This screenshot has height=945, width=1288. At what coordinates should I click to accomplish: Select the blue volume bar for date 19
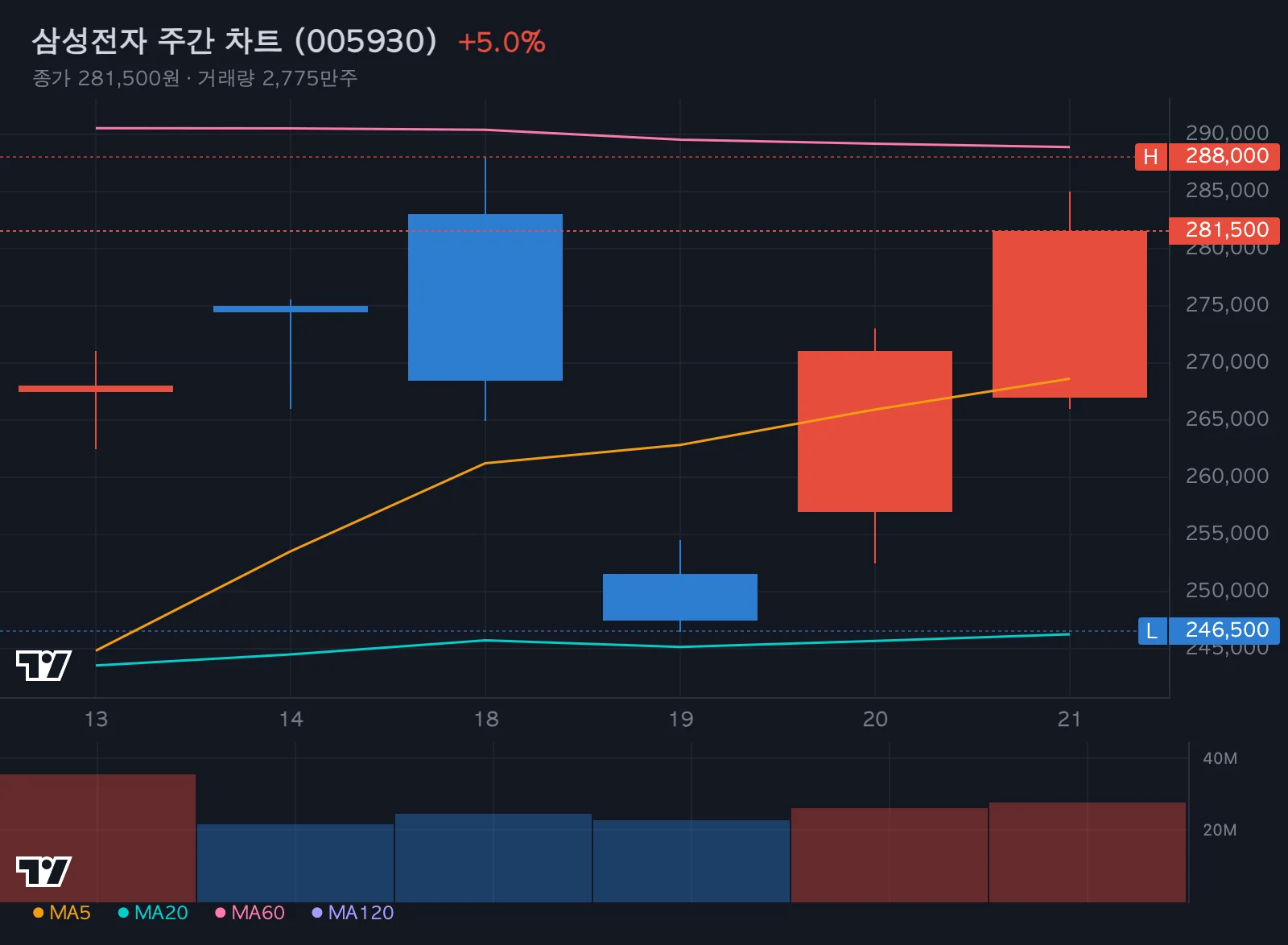691,861
